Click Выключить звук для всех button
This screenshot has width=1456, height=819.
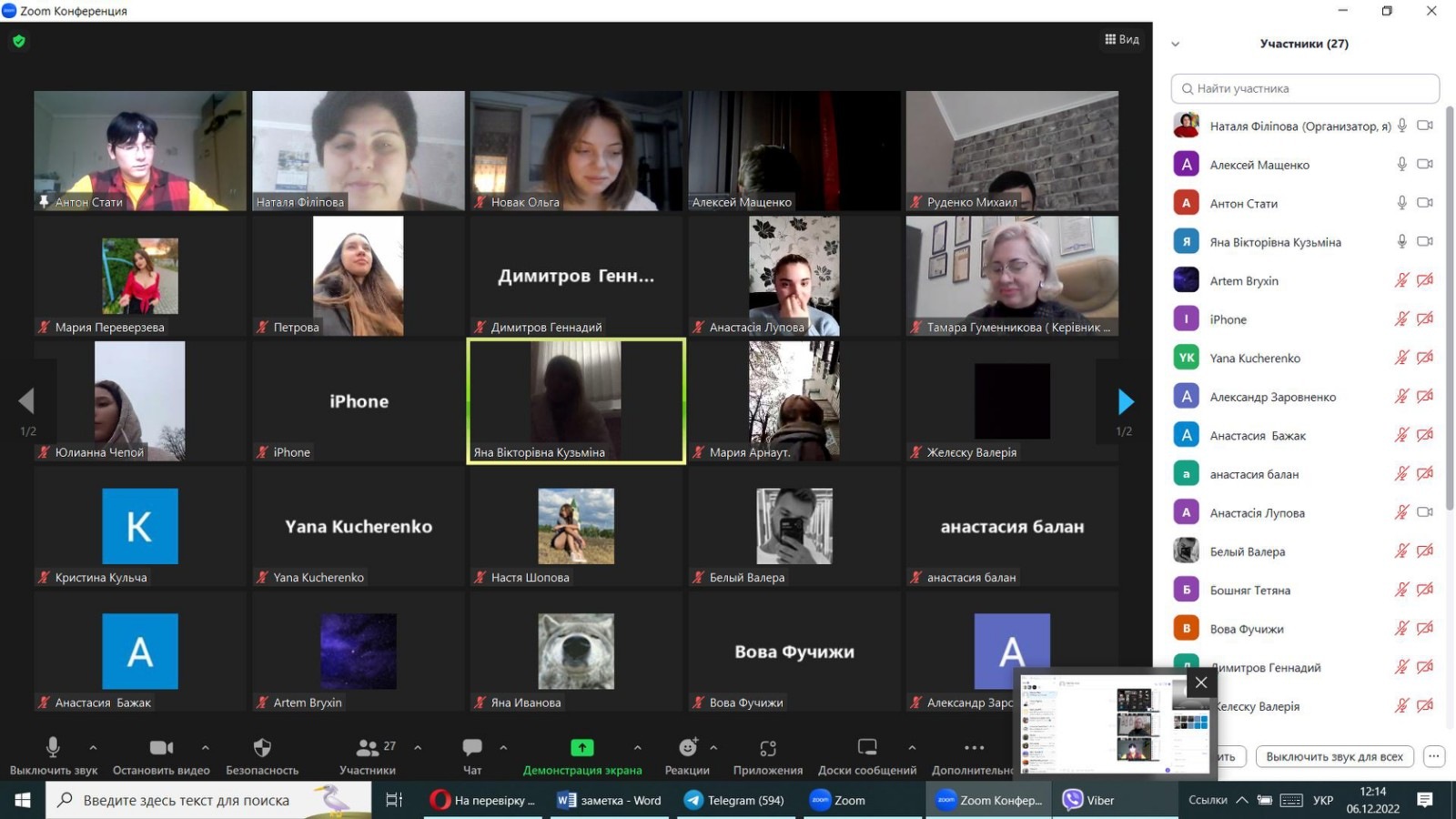click(x=1334, y=756)
